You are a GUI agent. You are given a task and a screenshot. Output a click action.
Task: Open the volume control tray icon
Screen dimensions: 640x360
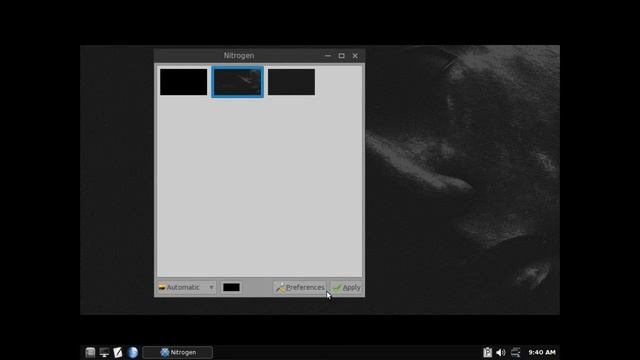(501, 352)
